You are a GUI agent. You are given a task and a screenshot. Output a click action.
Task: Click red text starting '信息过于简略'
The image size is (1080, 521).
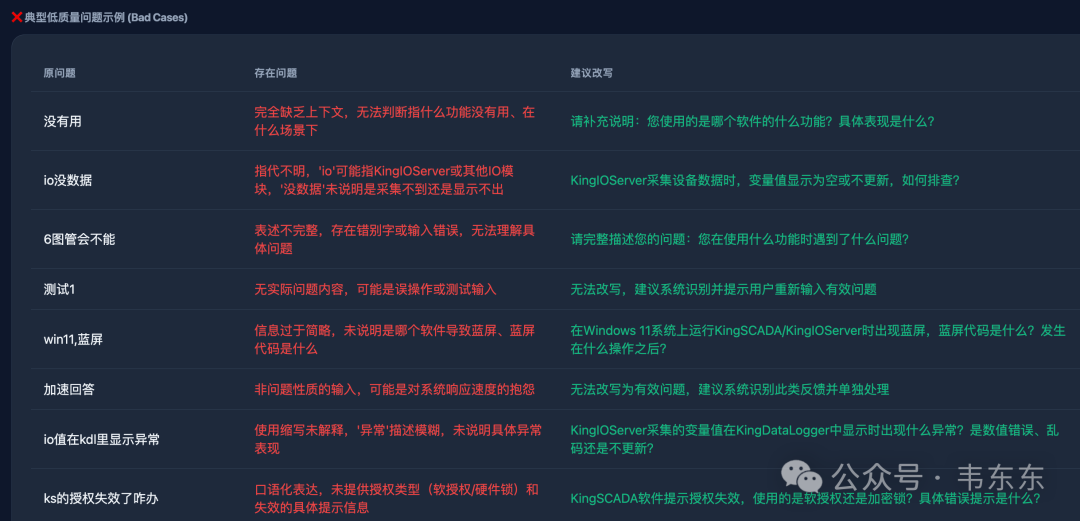[394, 340]
